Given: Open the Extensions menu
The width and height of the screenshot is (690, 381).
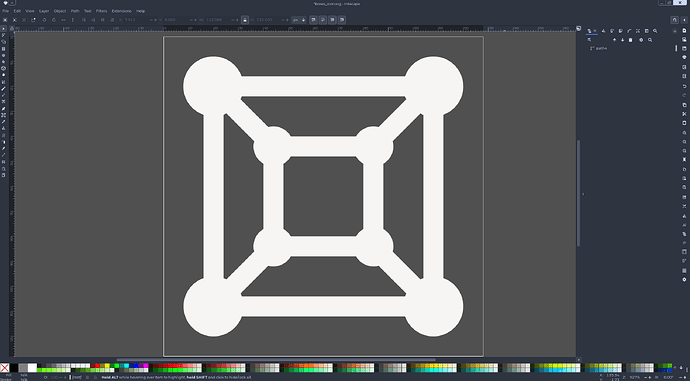Looking at the screenshot, I should pos(121,11).
